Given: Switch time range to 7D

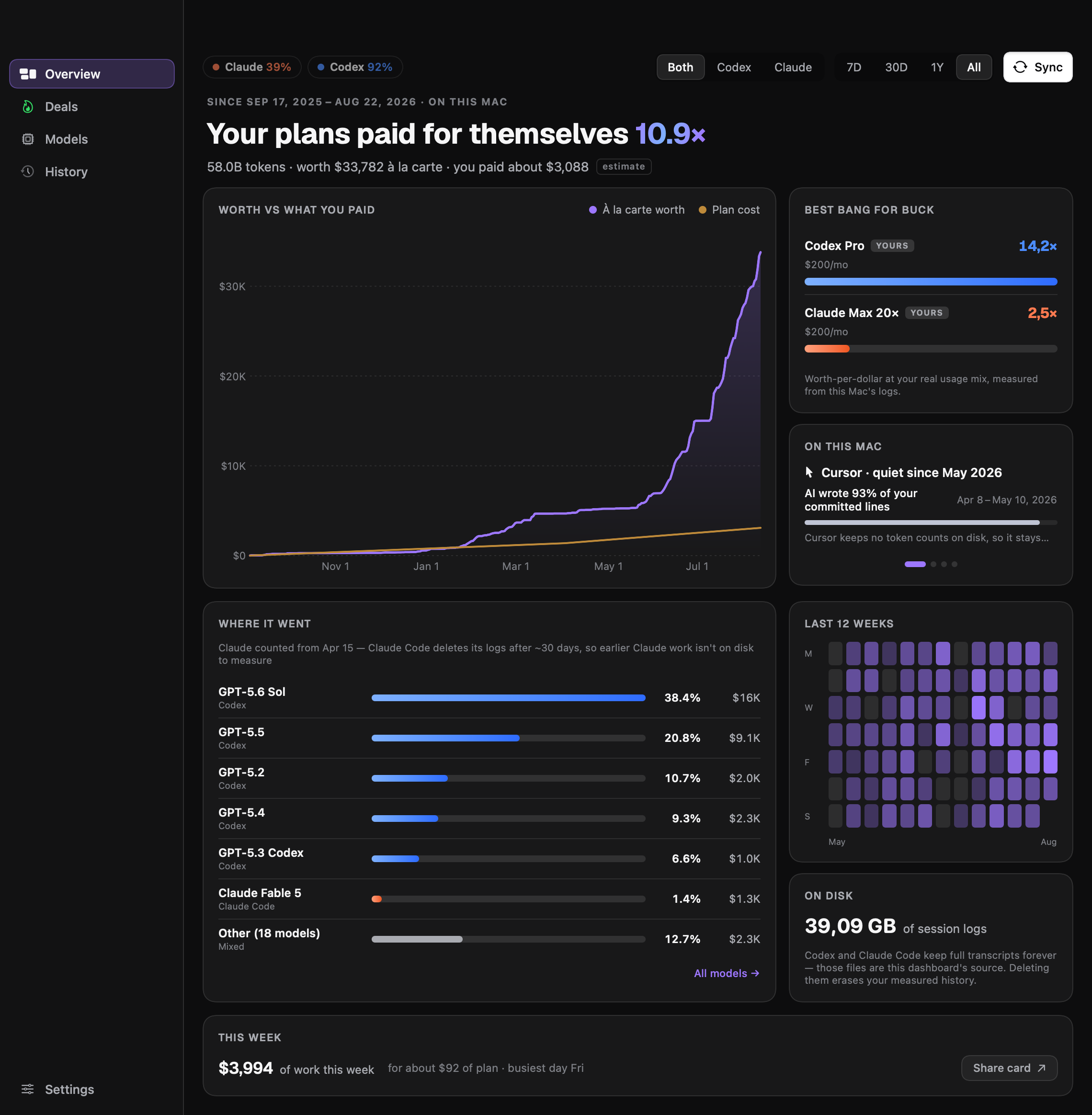Looking at the screenshot, I should coord(853,67).
